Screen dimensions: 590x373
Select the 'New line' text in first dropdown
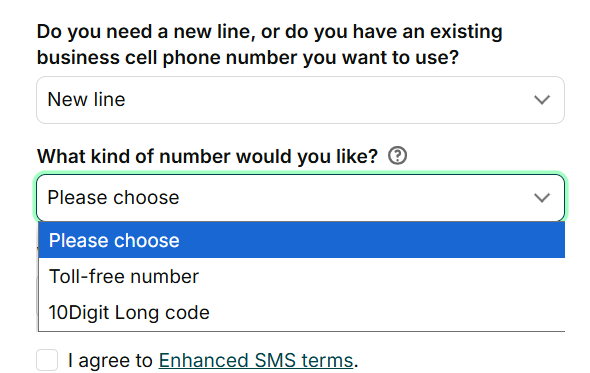tap(86, 100)
